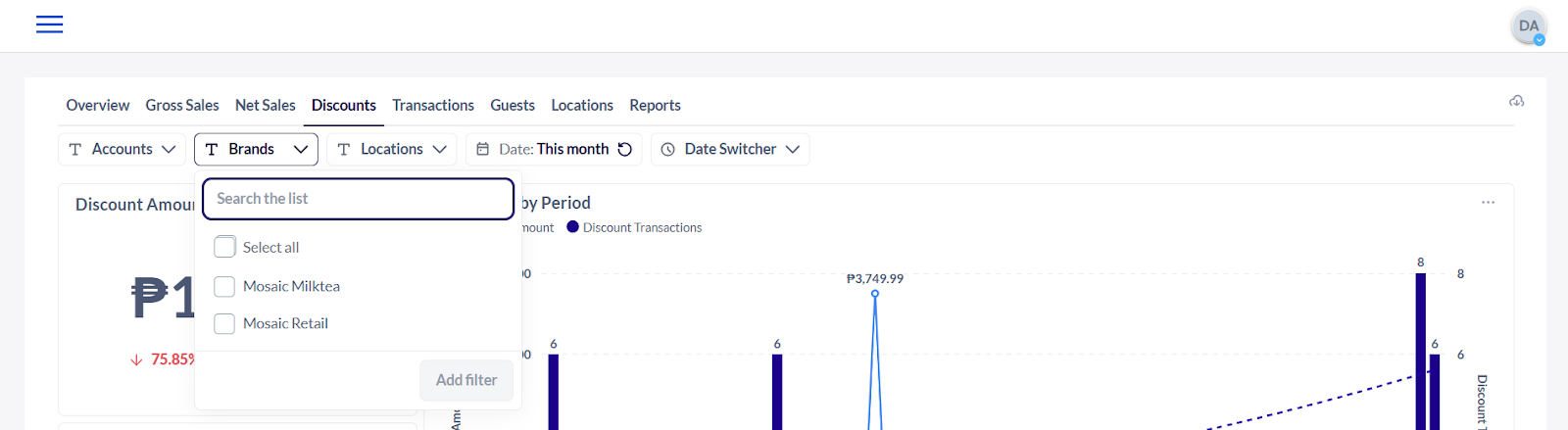Open the hamburger navigation menu
The image size is (1568, 430).
coord(49,24)
